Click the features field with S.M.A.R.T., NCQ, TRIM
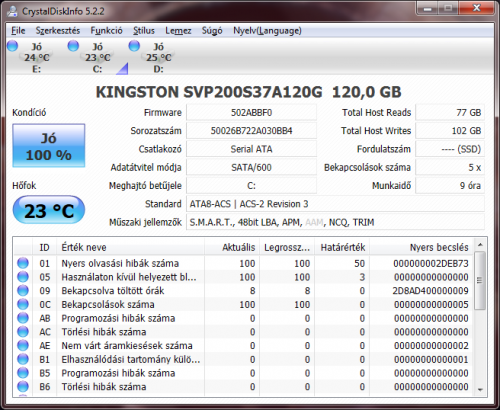Image resolution: width=500 pixels, height=410 pixels. (x=335, y=222)
